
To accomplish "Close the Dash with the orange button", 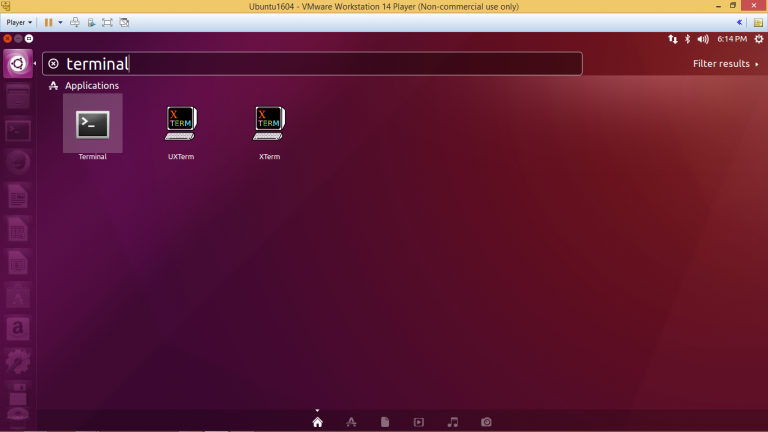I will 7,38.
